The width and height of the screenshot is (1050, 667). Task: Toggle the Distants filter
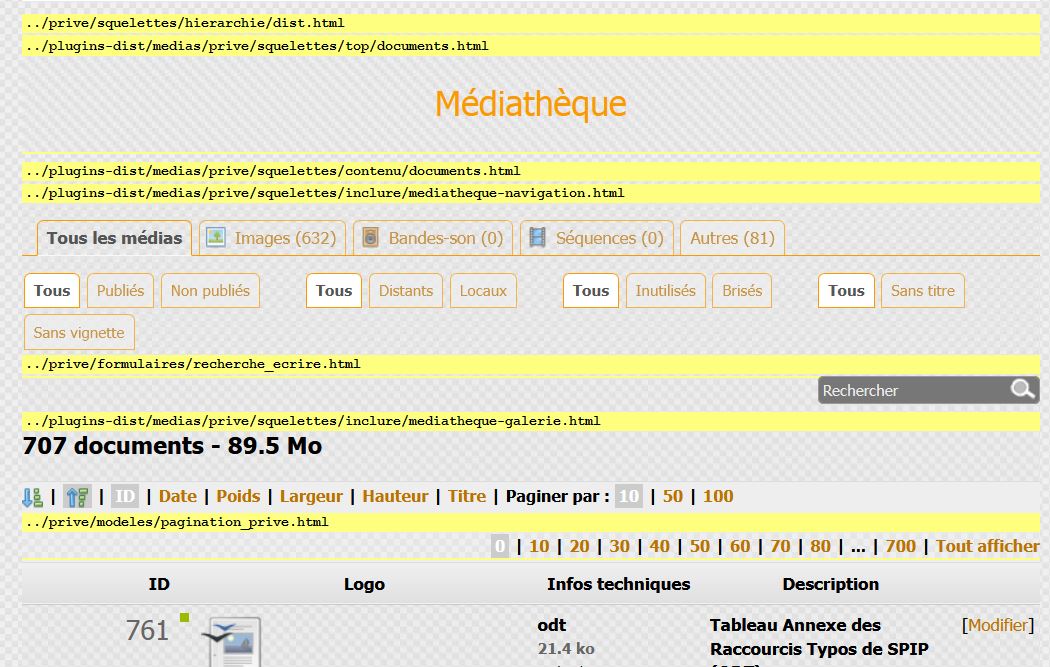tap(406, 291)
